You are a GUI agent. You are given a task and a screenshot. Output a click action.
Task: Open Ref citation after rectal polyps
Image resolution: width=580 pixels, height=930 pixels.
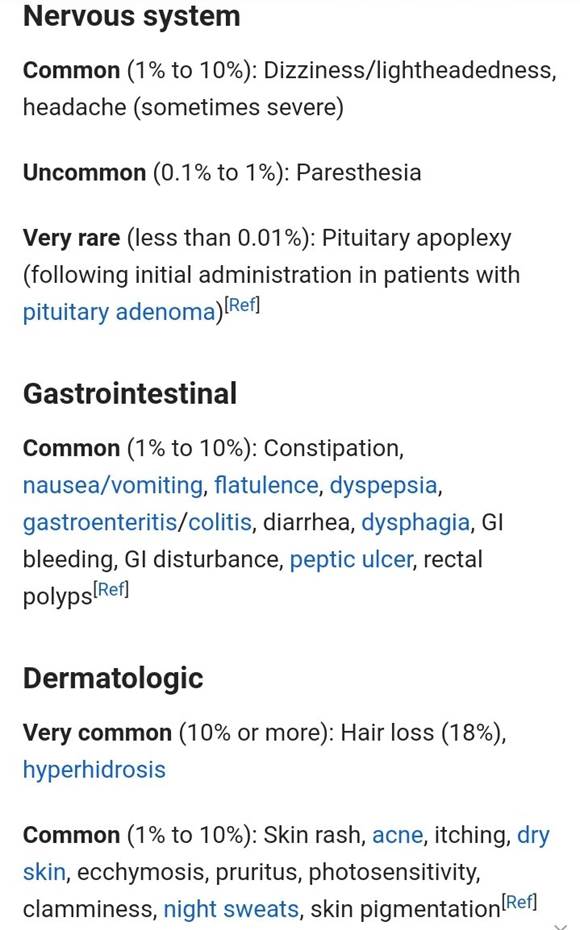click(111, 590)
